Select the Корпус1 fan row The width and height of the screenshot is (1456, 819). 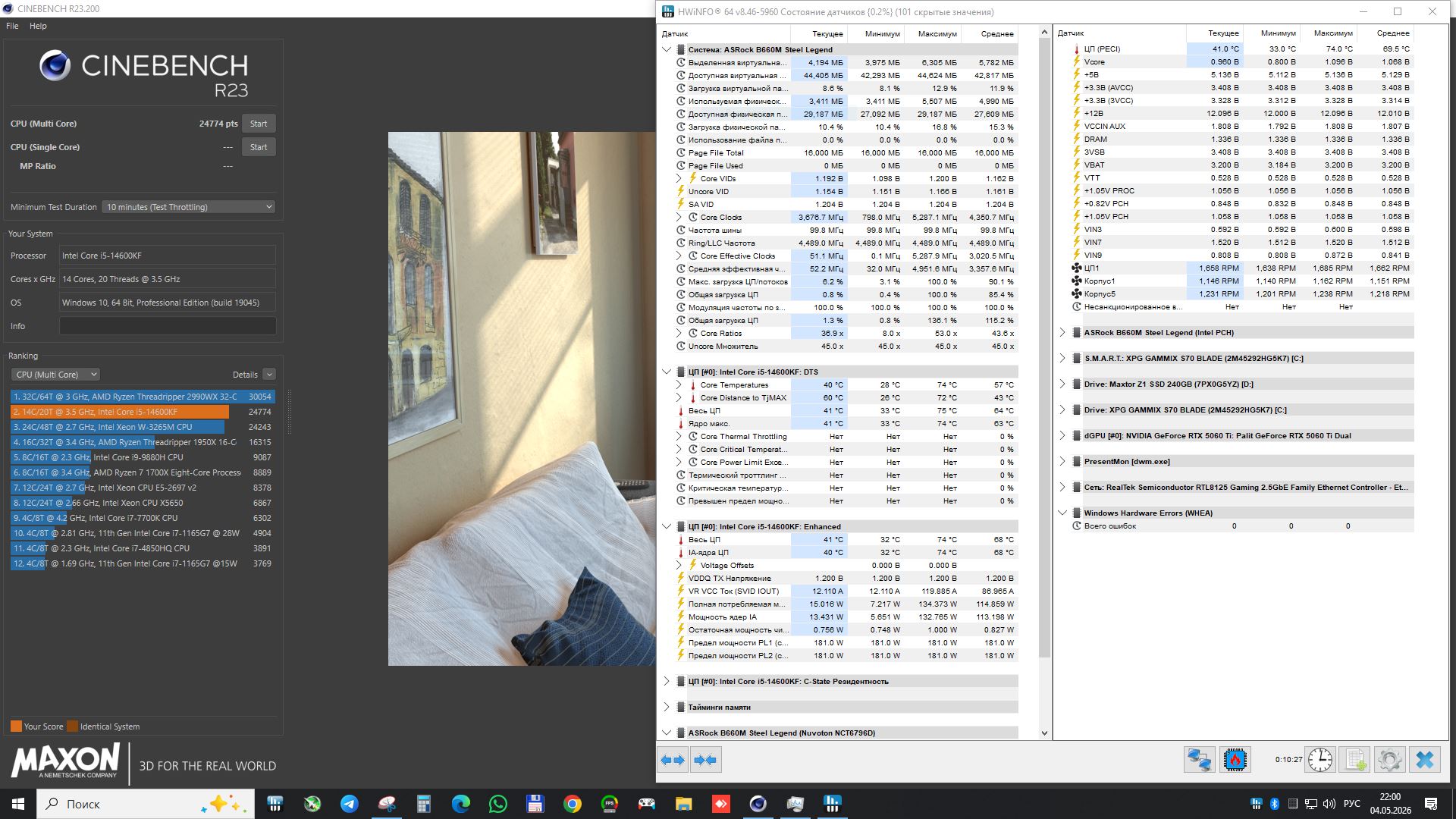1241,281
